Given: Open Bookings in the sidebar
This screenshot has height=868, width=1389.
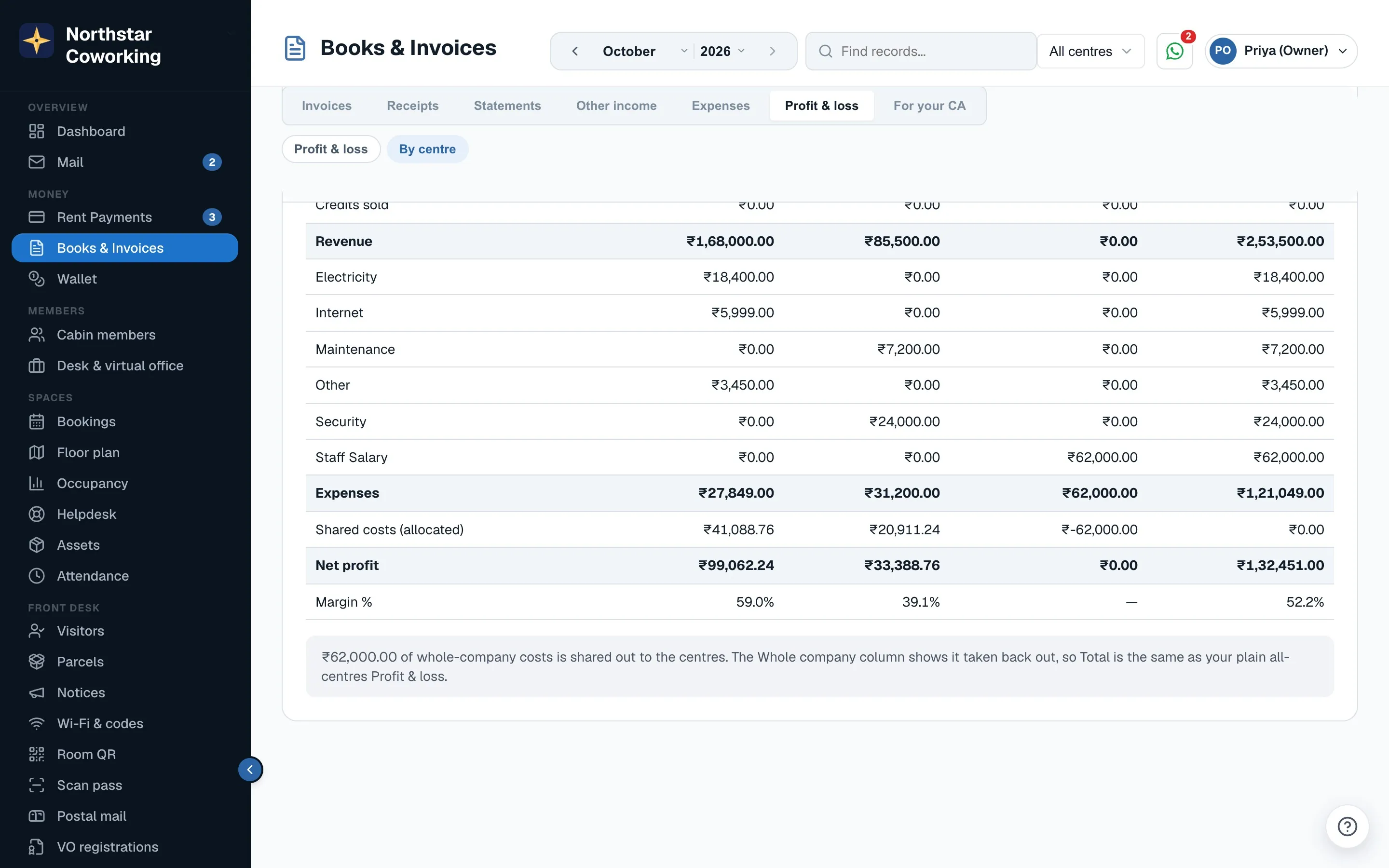Looking at the screenshot, I should tap(125, 421).
